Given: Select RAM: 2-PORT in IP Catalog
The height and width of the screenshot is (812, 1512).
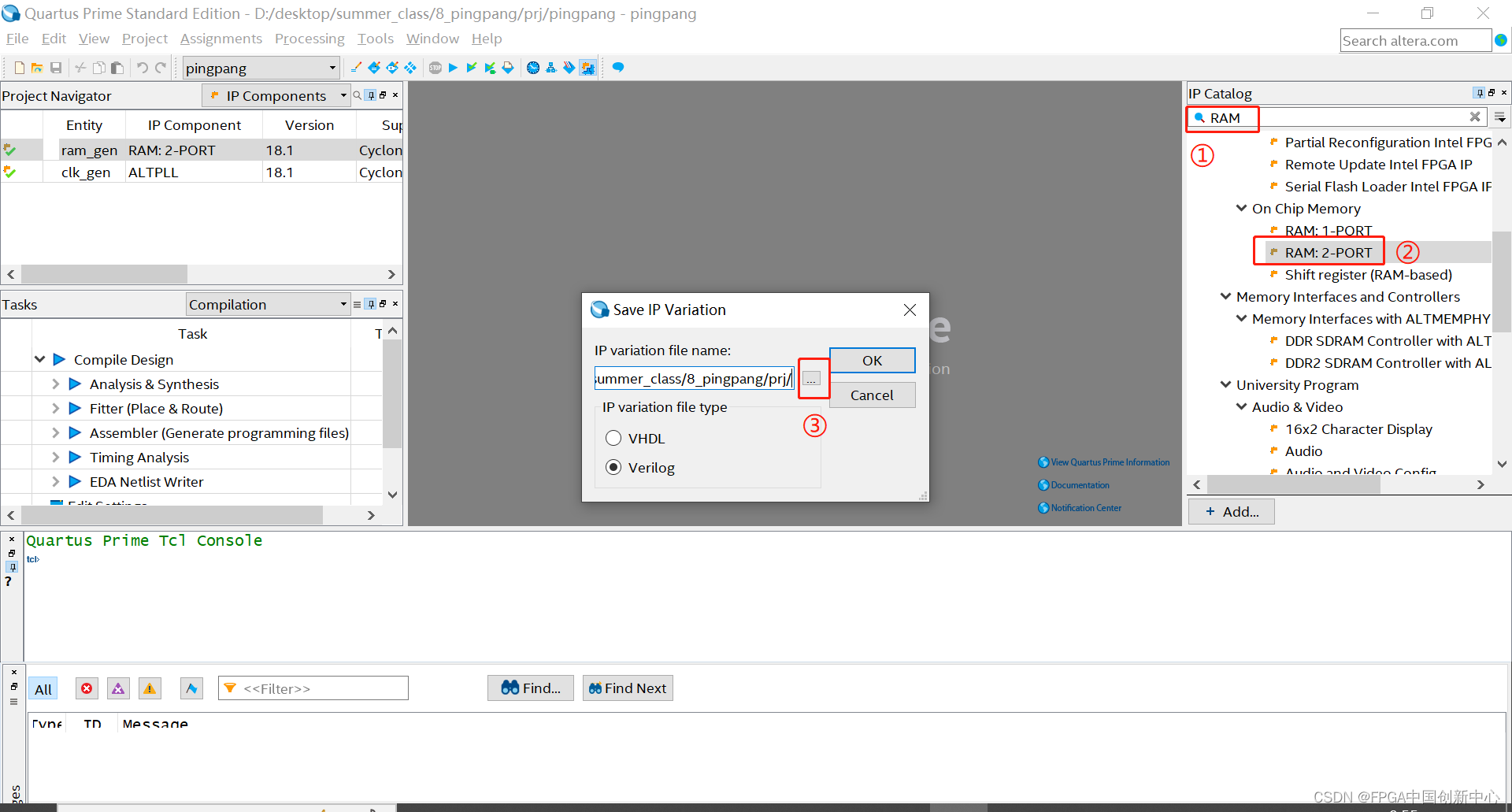Looking at the screenshot, I should (1329, 252).
